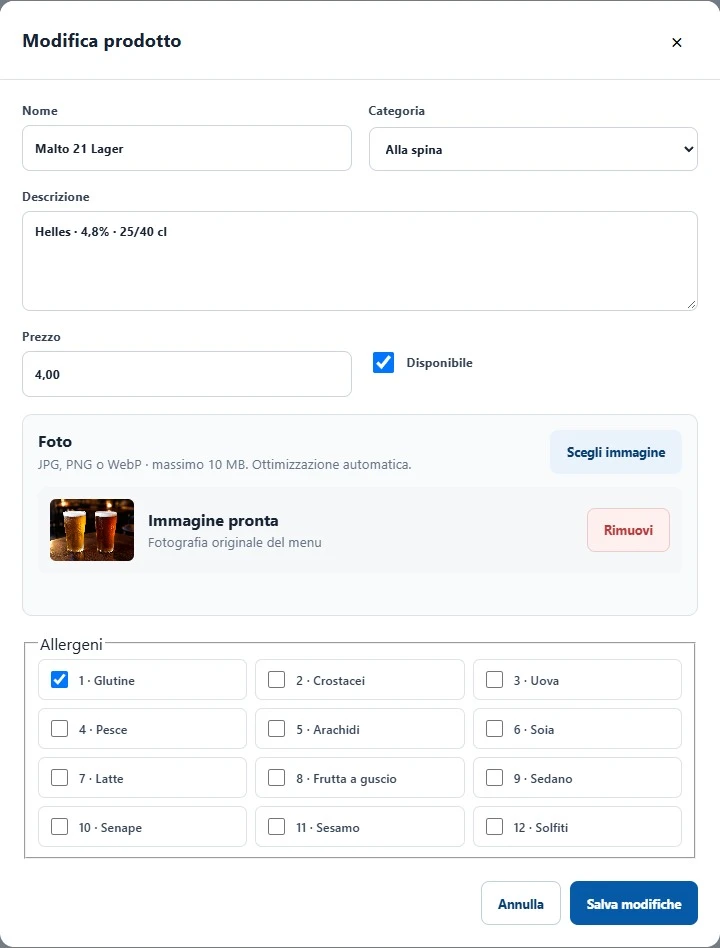The image size is (720, 948).
Task: Select the Frutta a guscio allergen
Action: (x=276, y=778)
